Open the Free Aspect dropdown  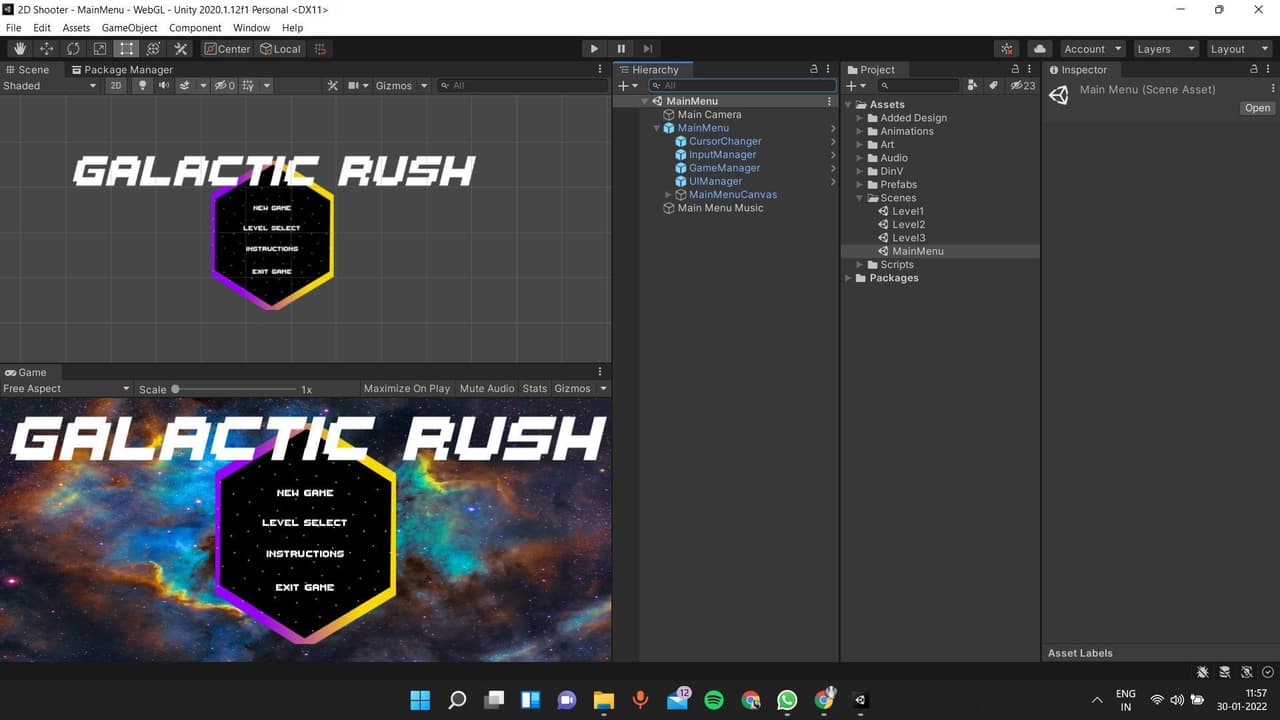[x=66, y=389]
